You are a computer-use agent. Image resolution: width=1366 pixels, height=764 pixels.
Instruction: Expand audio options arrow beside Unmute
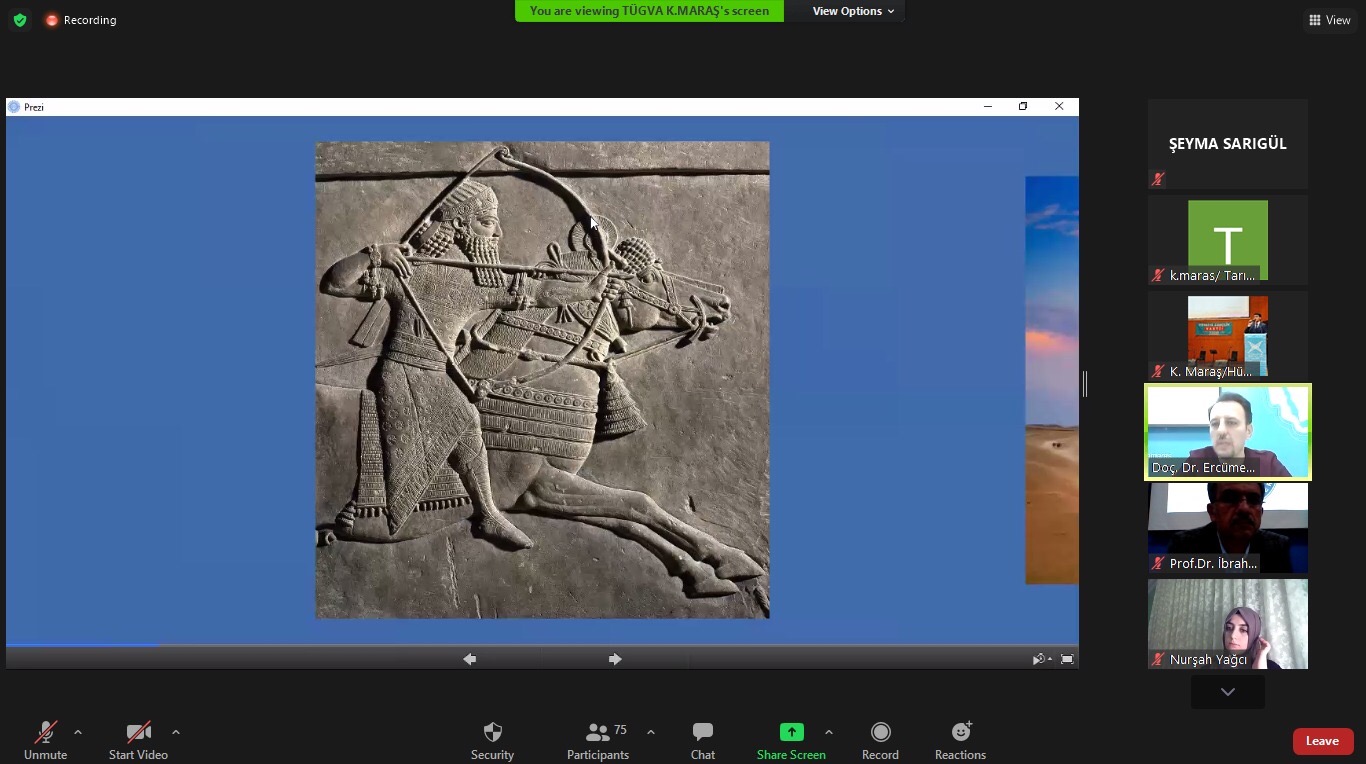pyautogui.click(x=78, y=732)
